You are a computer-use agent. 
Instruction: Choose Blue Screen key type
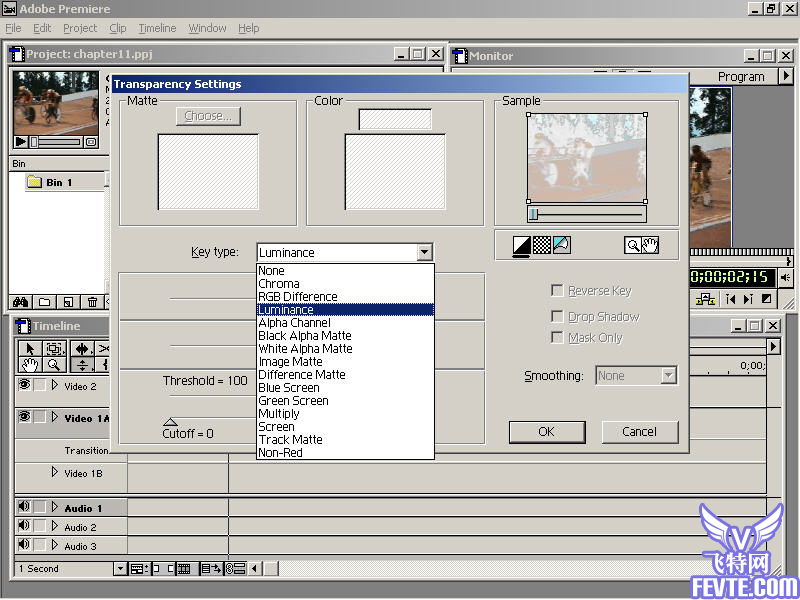coord(345,388)
